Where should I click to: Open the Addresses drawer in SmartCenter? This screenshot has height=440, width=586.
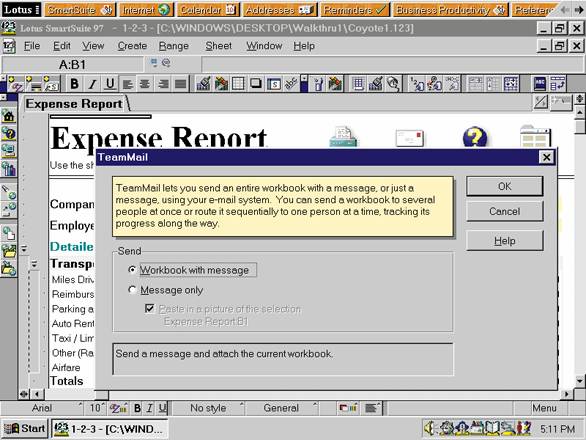pos(280,10)
